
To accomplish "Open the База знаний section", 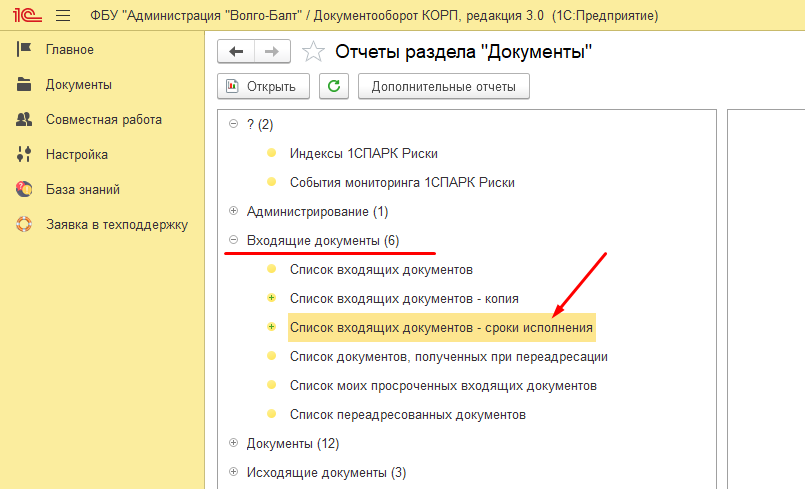I will point(82,189).
